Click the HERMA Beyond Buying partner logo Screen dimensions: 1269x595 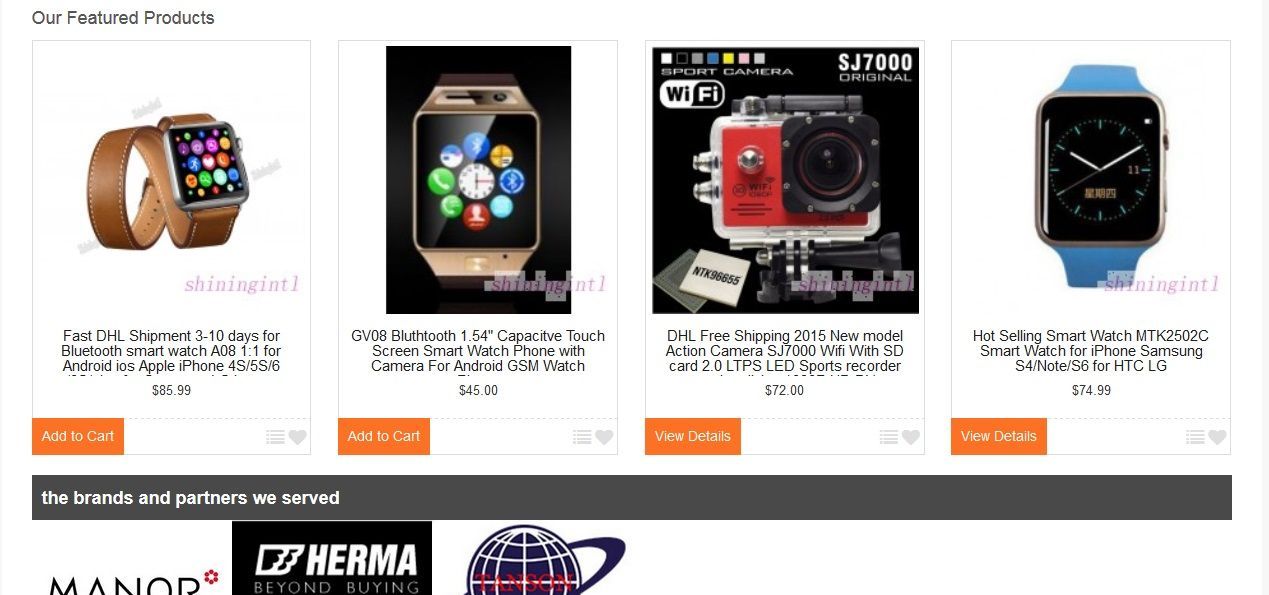[x=332, y=558]
